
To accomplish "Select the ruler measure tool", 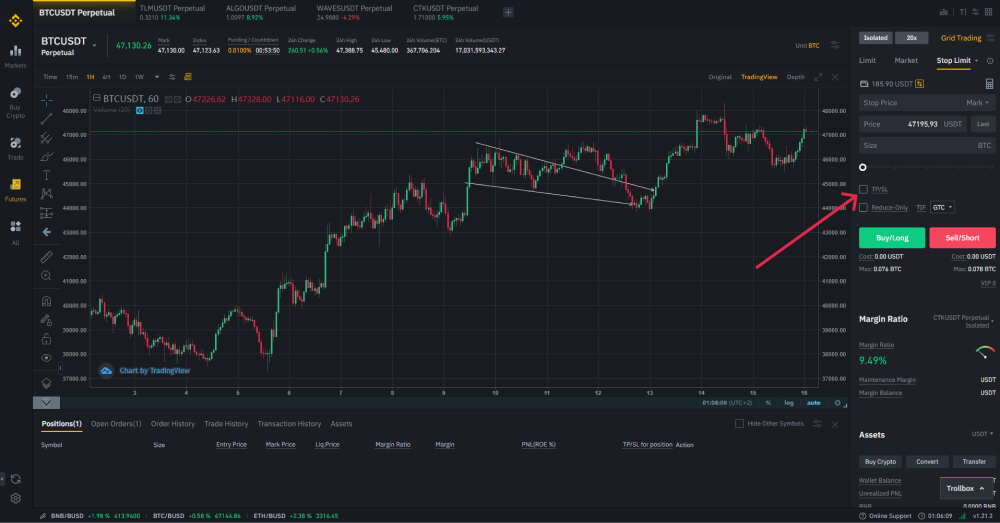I will (x=47, y=256).
